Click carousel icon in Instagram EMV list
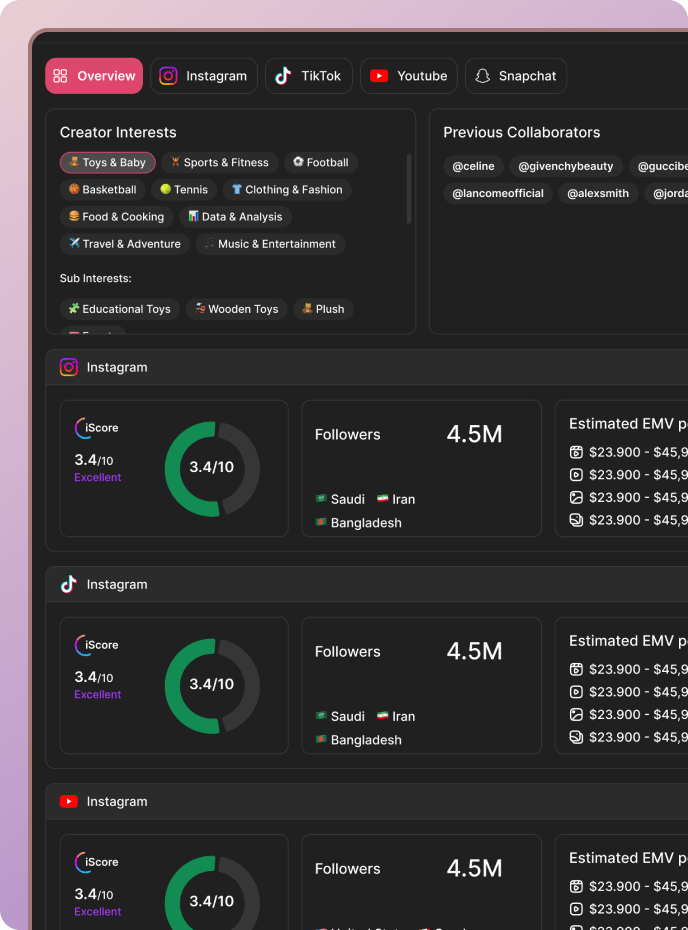The image size is (688, 930). tap(576, 520)
